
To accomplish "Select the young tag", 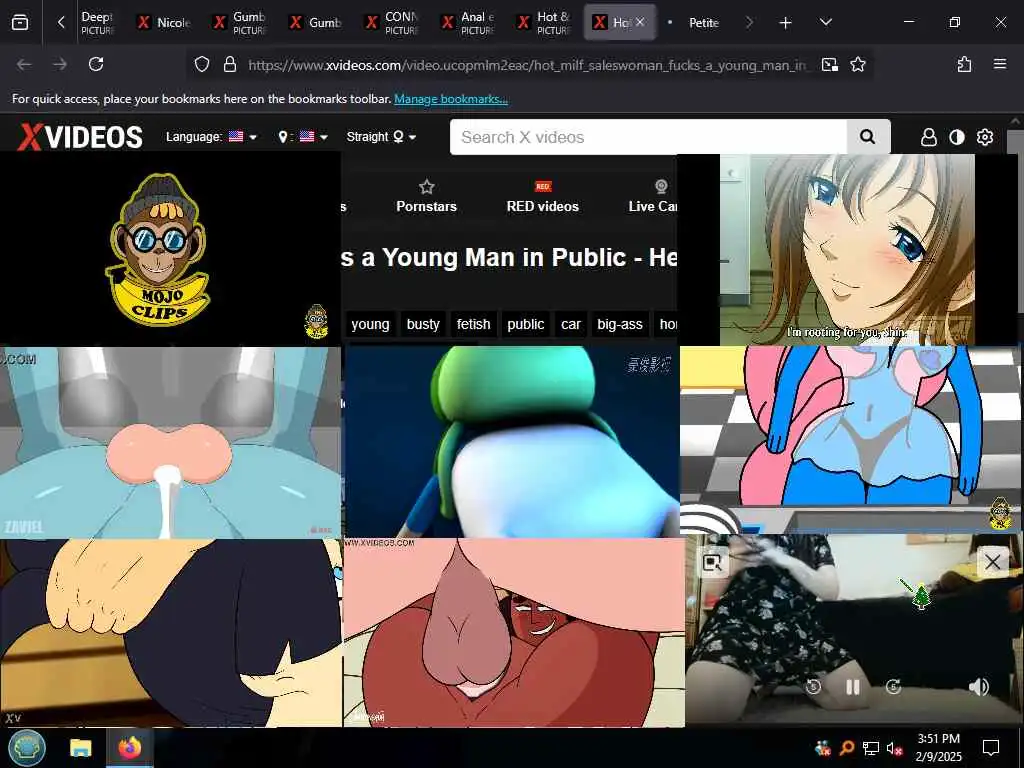I will (370, 325).
